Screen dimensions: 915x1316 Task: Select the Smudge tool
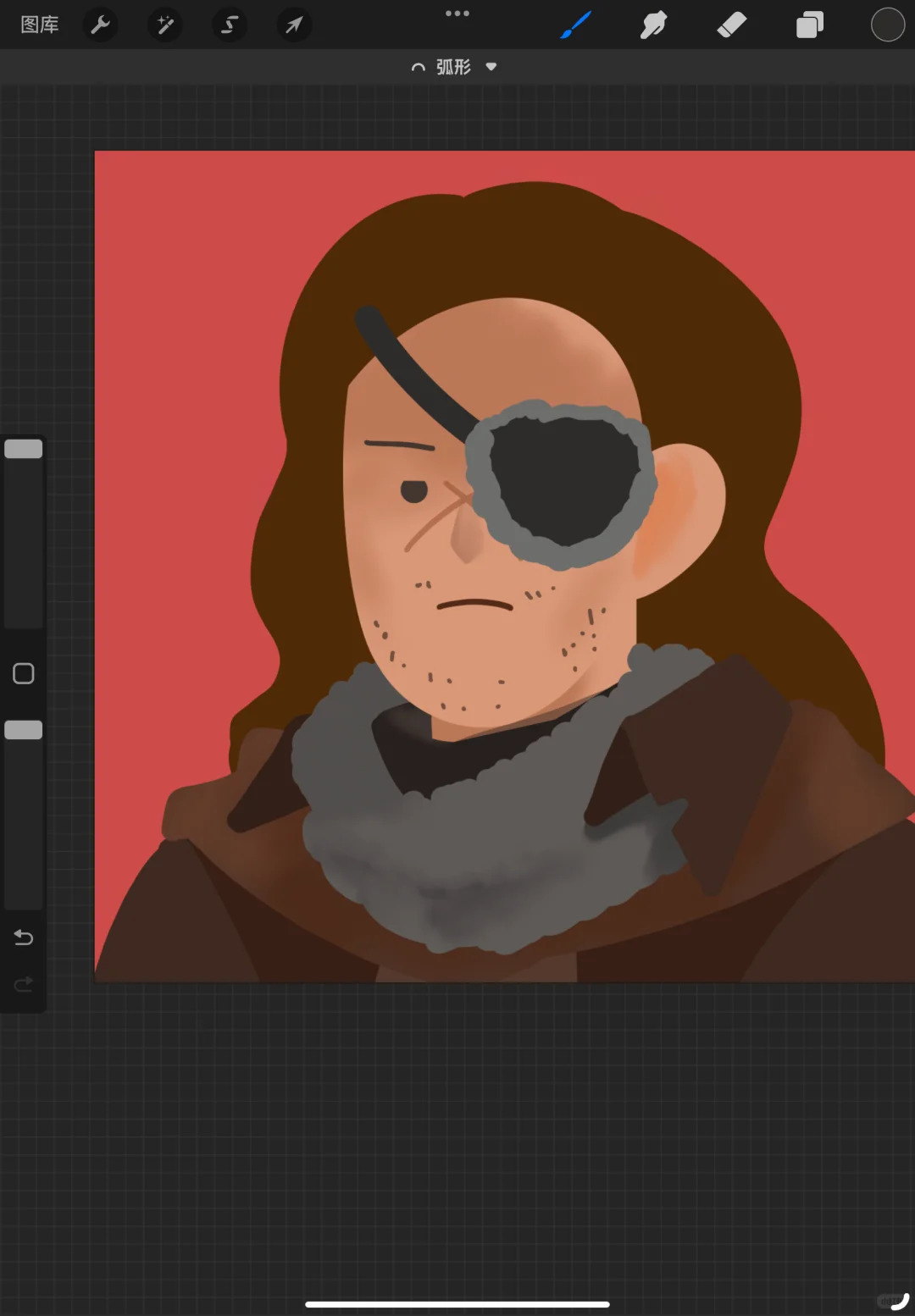653,25
